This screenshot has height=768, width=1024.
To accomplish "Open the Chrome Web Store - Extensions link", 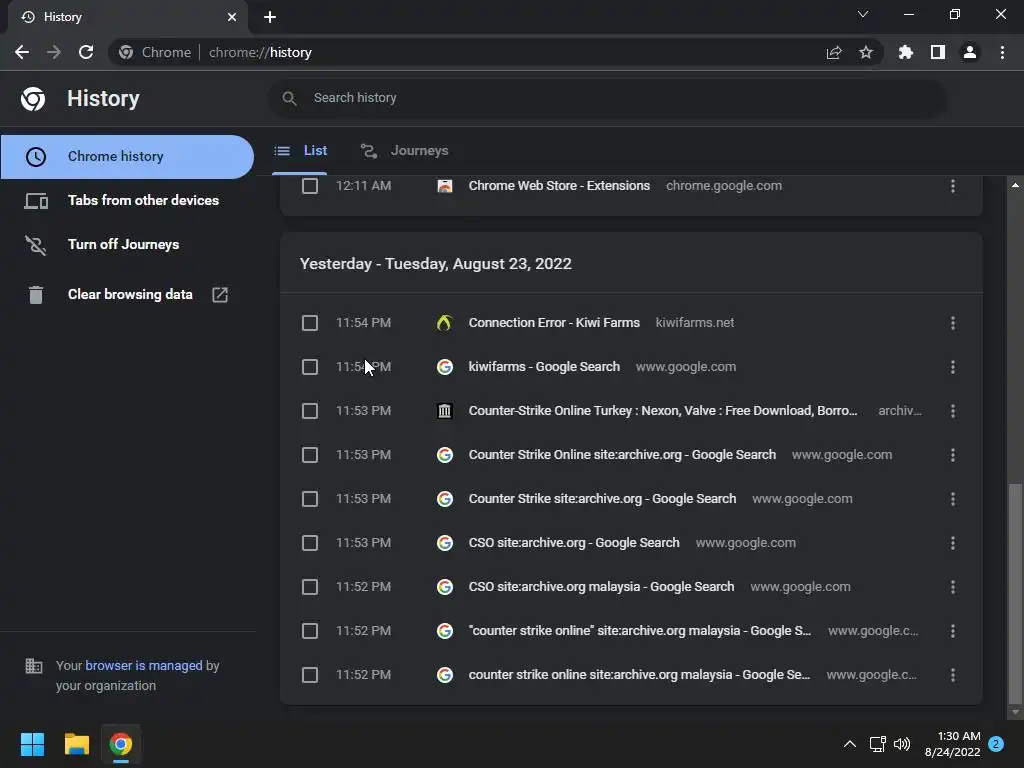I will click(x=559, y=186).
